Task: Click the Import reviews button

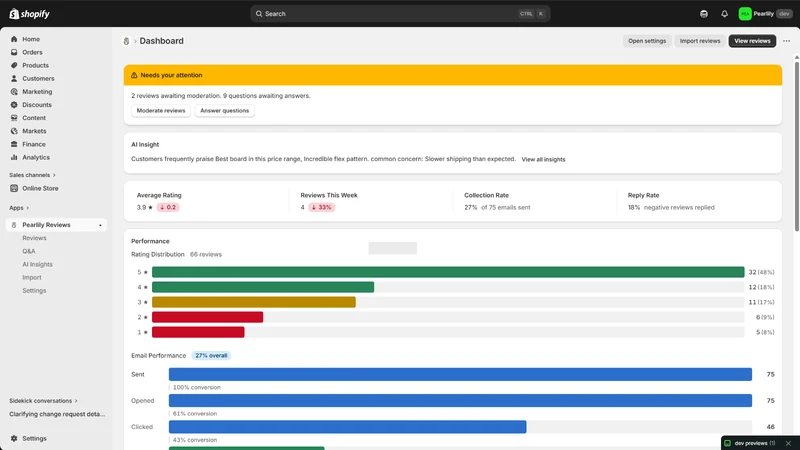Action: (699, 41)
